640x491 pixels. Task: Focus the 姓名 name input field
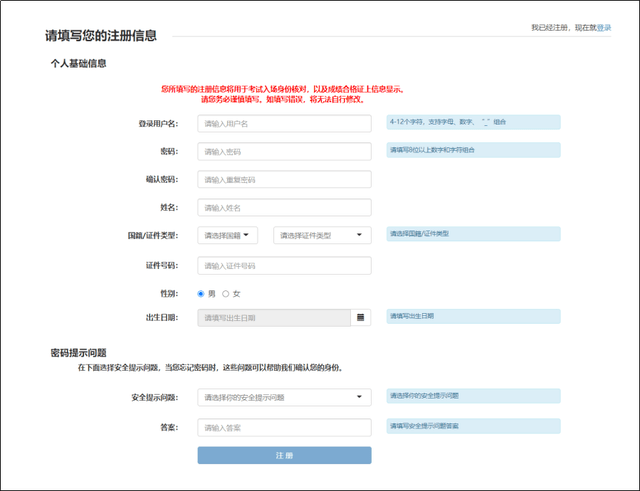(x=284, y=208)
